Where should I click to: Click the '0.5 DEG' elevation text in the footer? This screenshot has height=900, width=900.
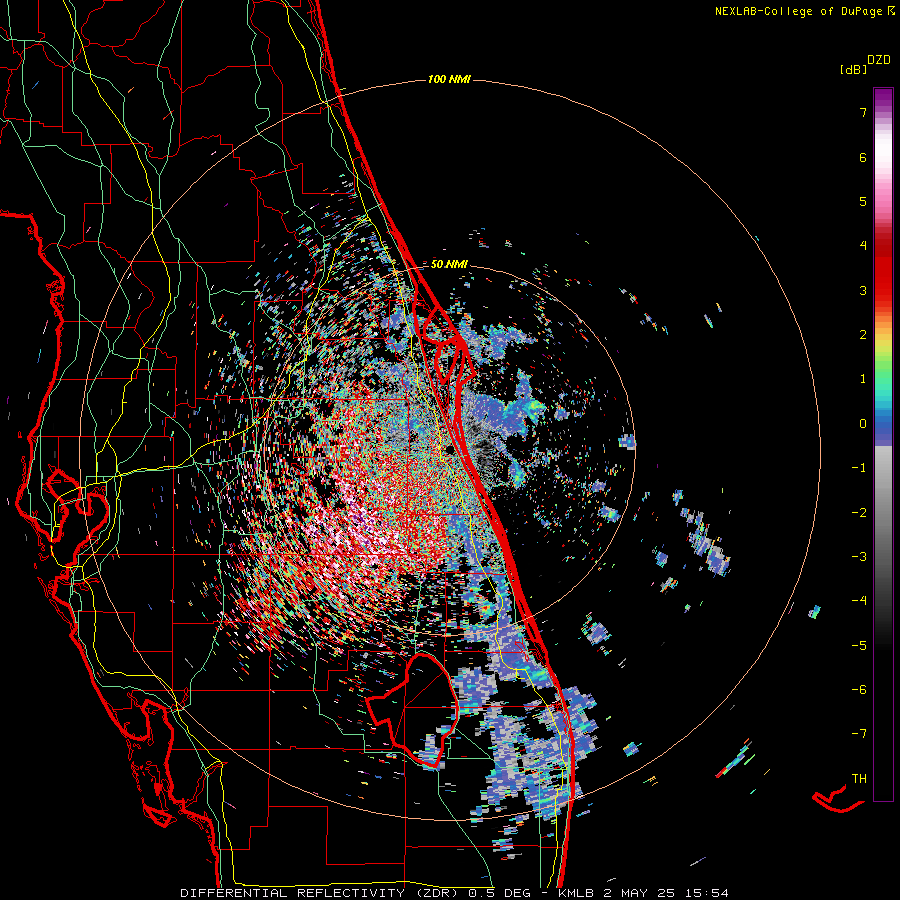(499, 893)
